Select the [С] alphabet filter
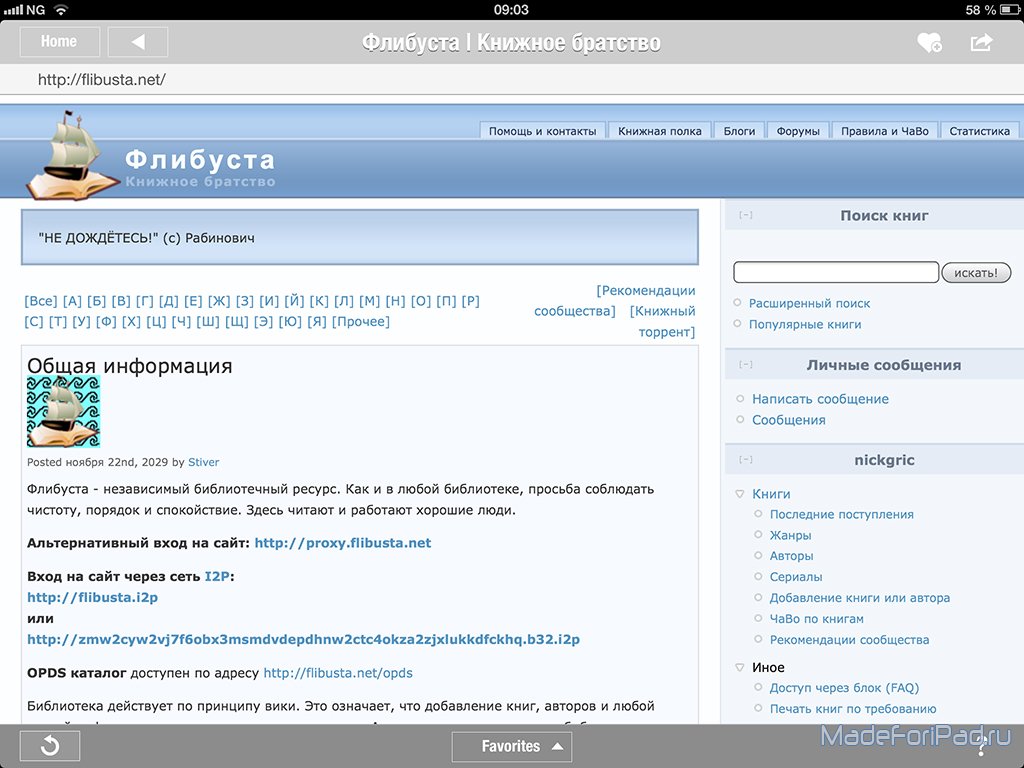The height and width of the screenshot is (768, 1024). [34, 322]
